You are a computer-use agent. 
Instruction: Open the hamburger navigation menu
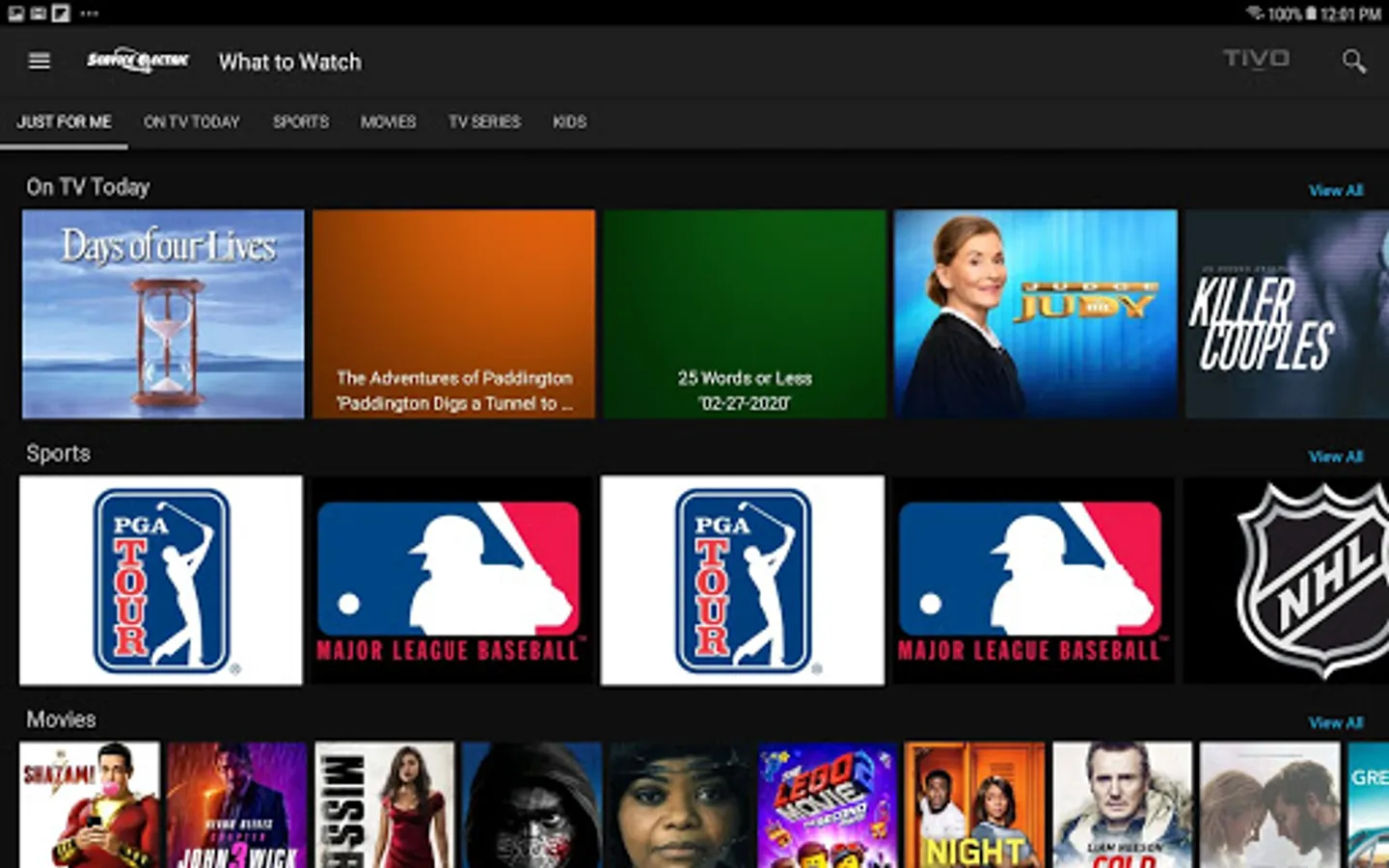click(39, 61)
